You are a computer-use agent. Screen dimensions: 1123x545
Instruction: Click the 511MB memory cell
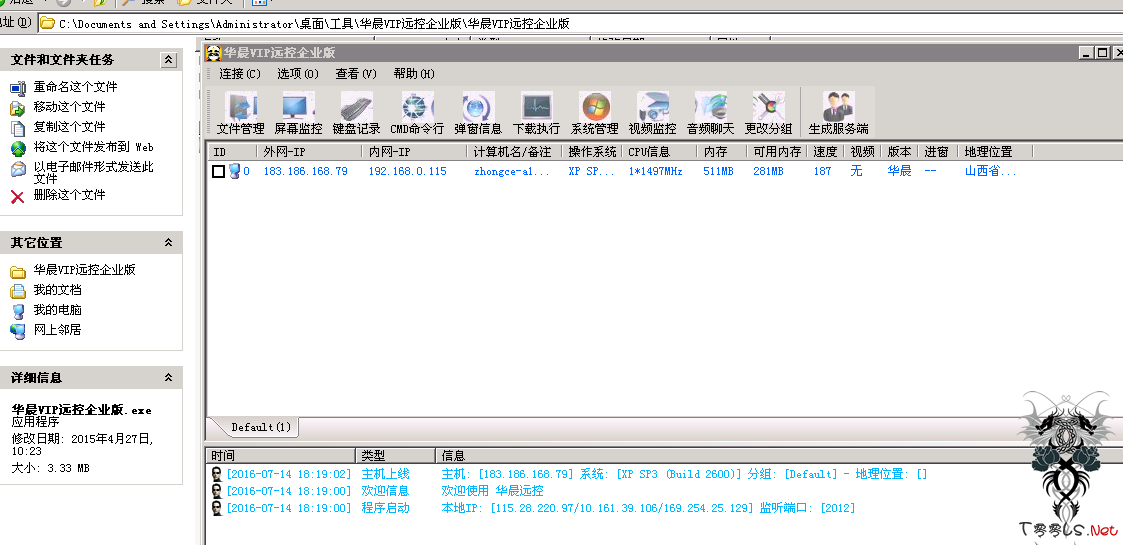click(x=718, y=171)
